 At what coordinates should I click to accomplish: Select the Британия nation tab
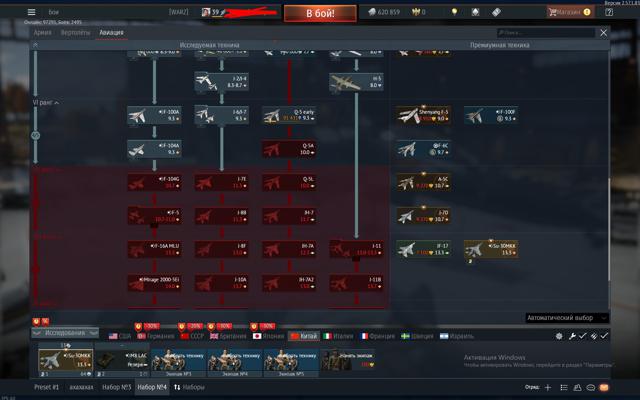[x=228, y=336]
